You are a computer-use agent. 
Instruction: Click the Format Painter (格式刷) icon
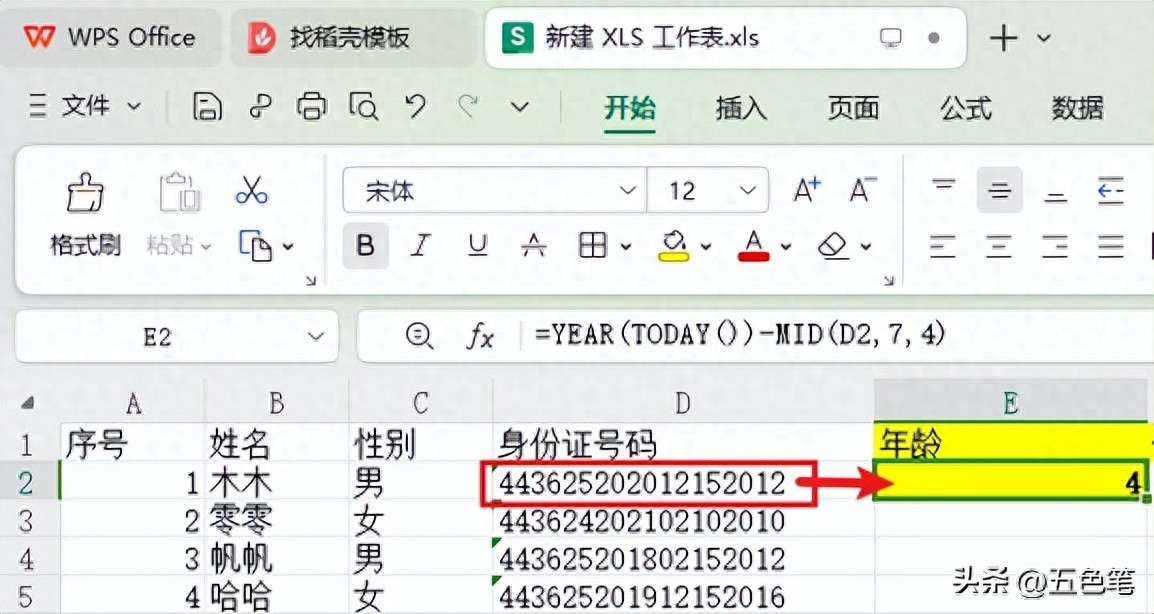(85, 193)
